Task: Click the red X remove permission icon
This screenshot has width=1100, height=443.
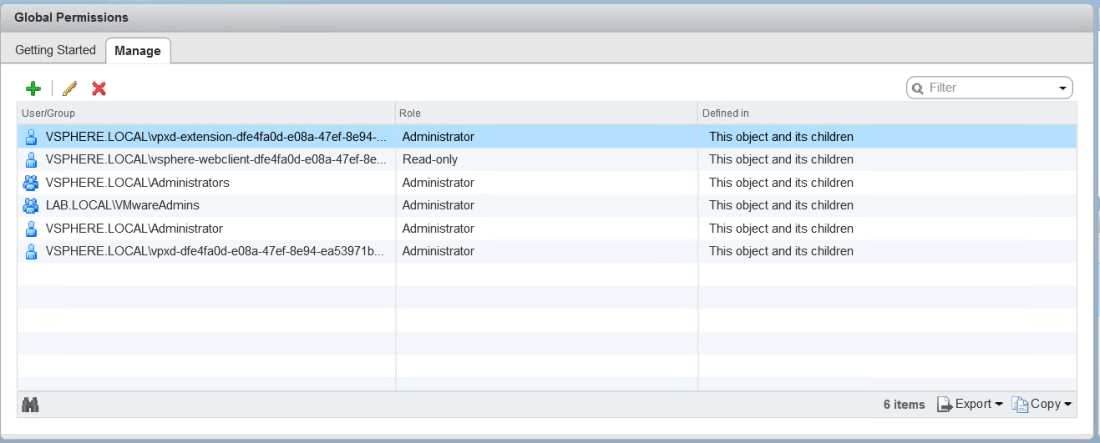Action: pos(99,88)
